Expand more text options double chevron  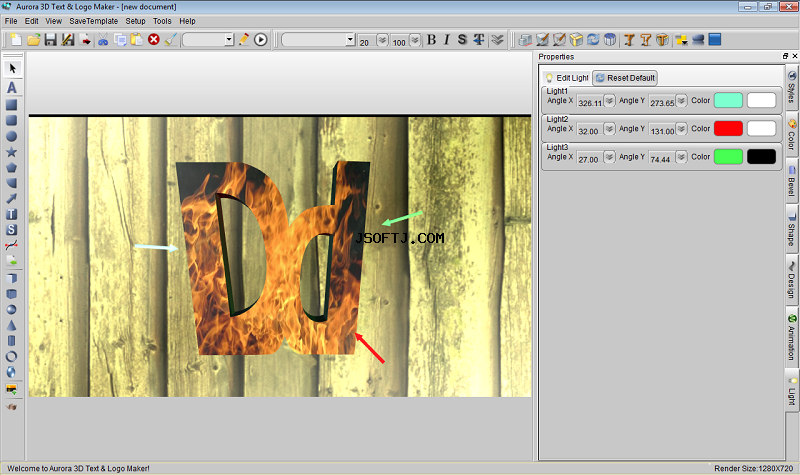[x=497, y=39]
